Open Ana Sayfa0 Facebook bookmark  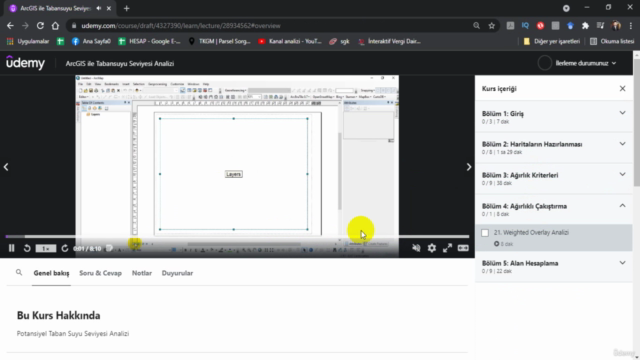pyautogui.click(x=91, y=41)
